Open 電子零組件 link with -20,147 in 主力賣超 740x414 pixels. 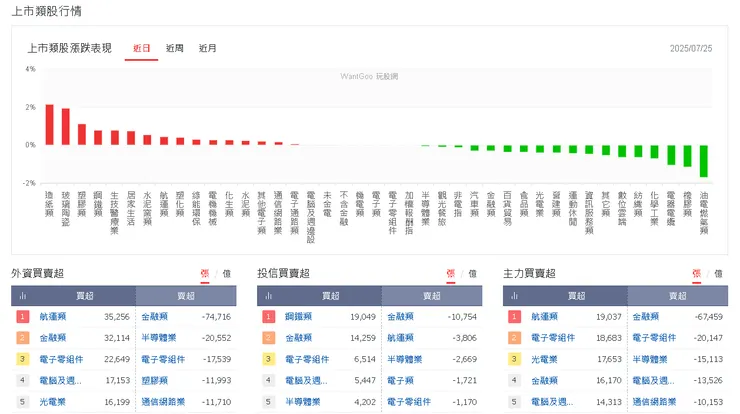pyautogui.click(x=655, y=338)
